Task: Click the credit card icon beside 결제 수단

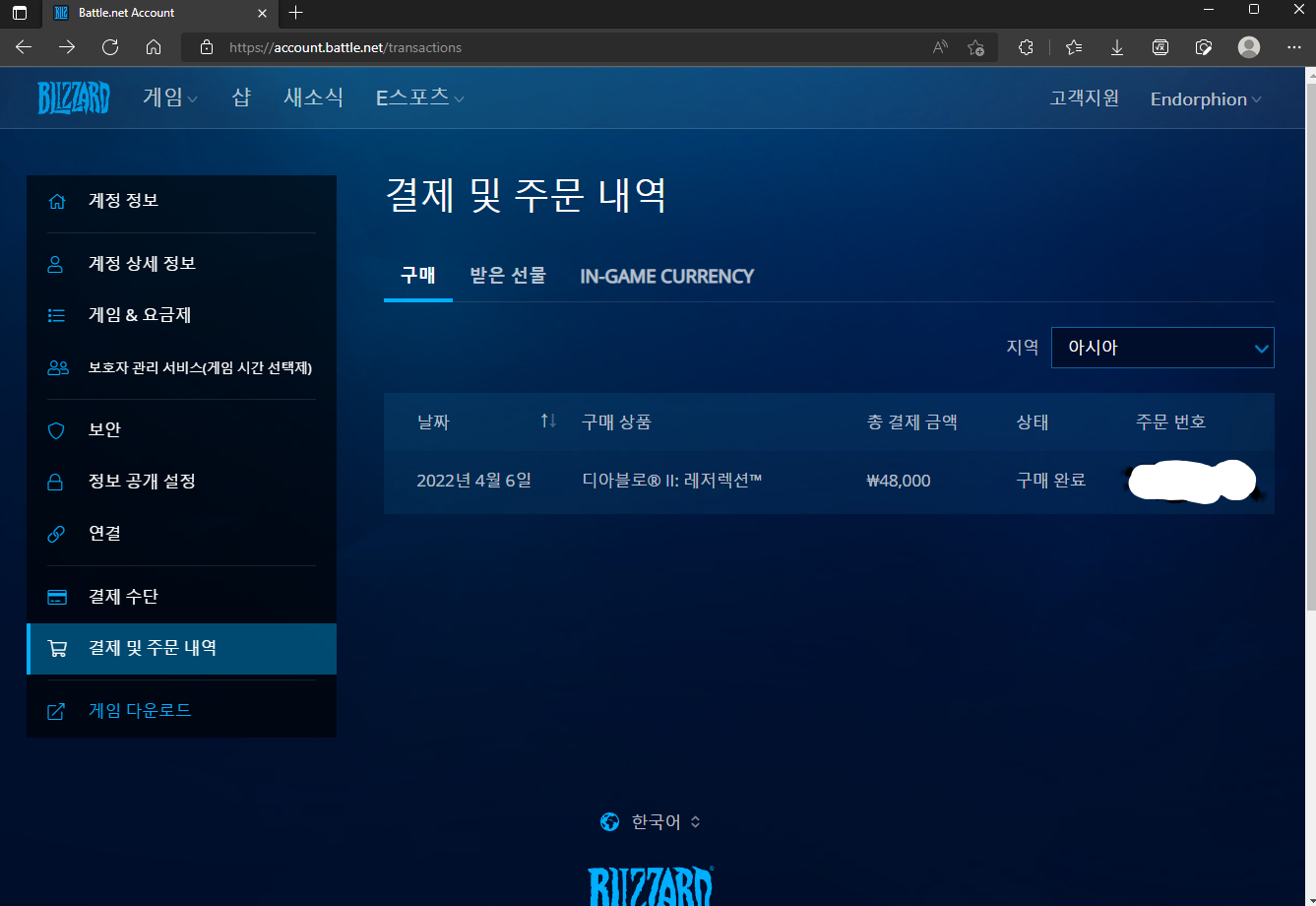Action: [57, 597]
